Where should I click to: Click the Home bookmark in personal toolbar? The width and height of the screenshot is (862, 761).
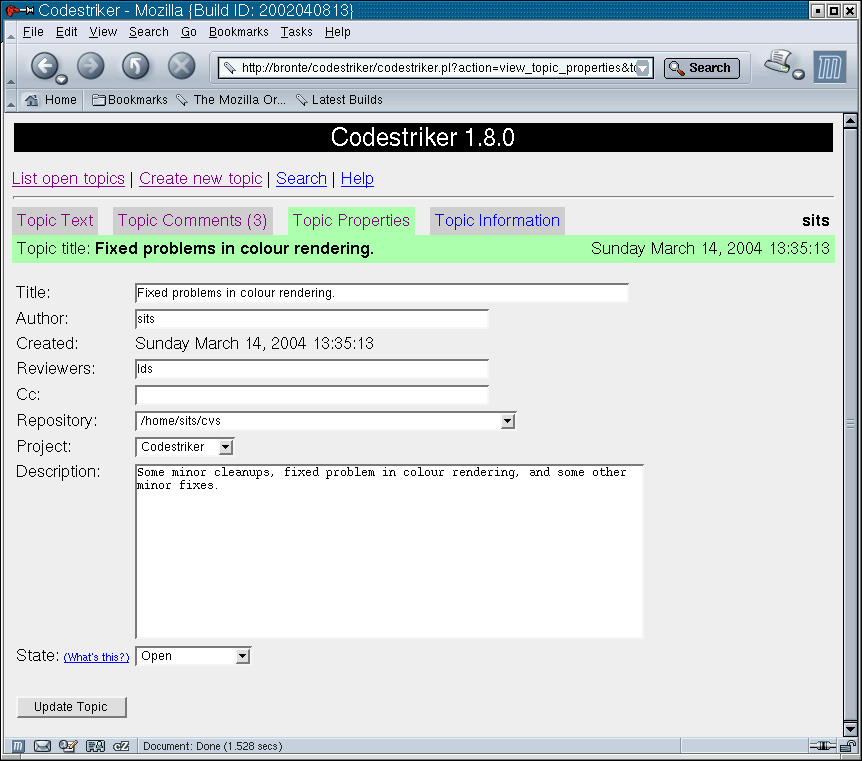tap(51, 100)
